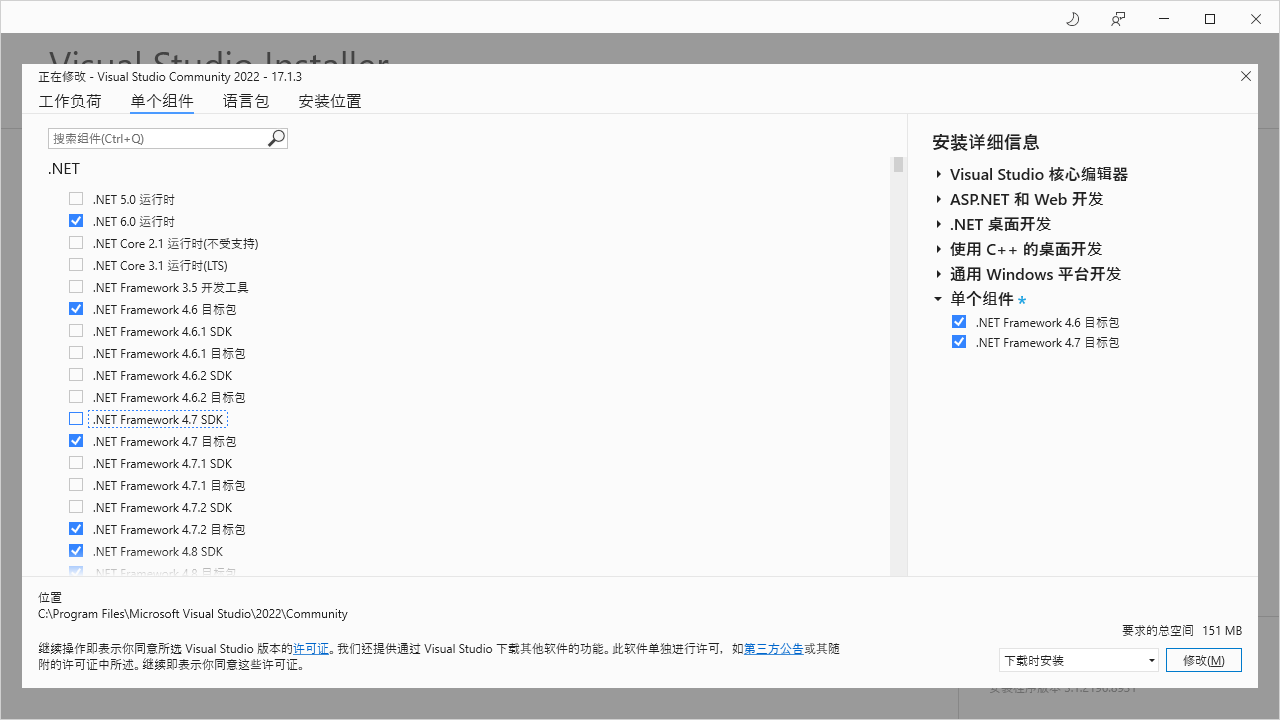Switch to the 工作负荷 tab
The height and width of the screenshot is (720, 1280).
[x=70, y=101]
